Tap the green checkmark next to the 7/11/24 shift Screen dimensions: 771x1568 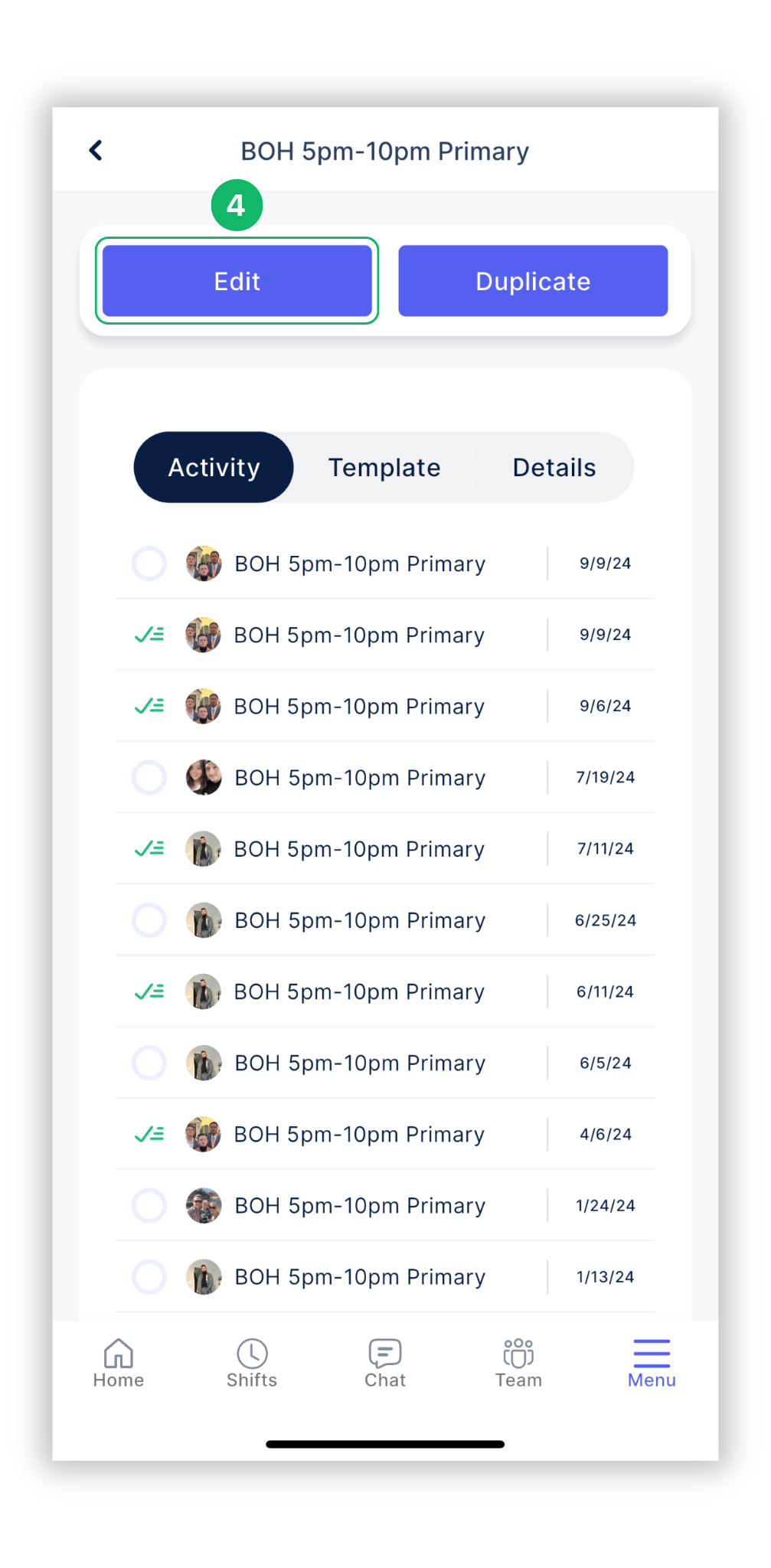150,848
